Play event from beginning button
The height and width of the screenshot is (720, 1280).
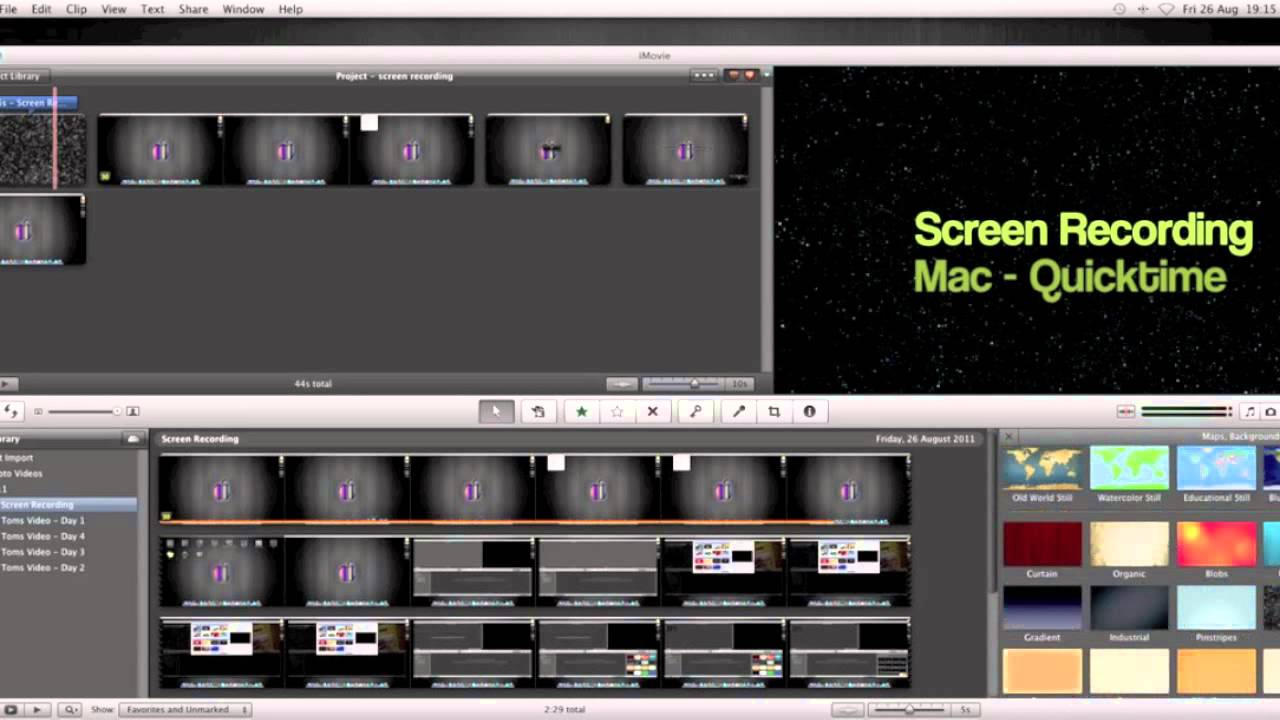point(36,709)
